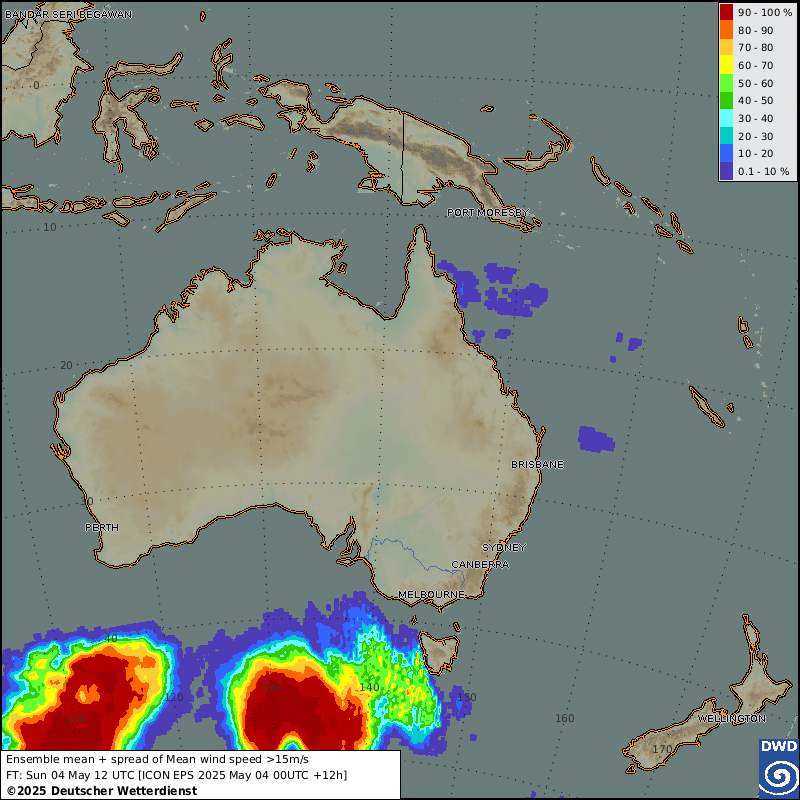The image size is (800, 800).
Task: Click the light orange 70 - 80 legend swatch
Action: pyautogui.click(x=726, y=47)
